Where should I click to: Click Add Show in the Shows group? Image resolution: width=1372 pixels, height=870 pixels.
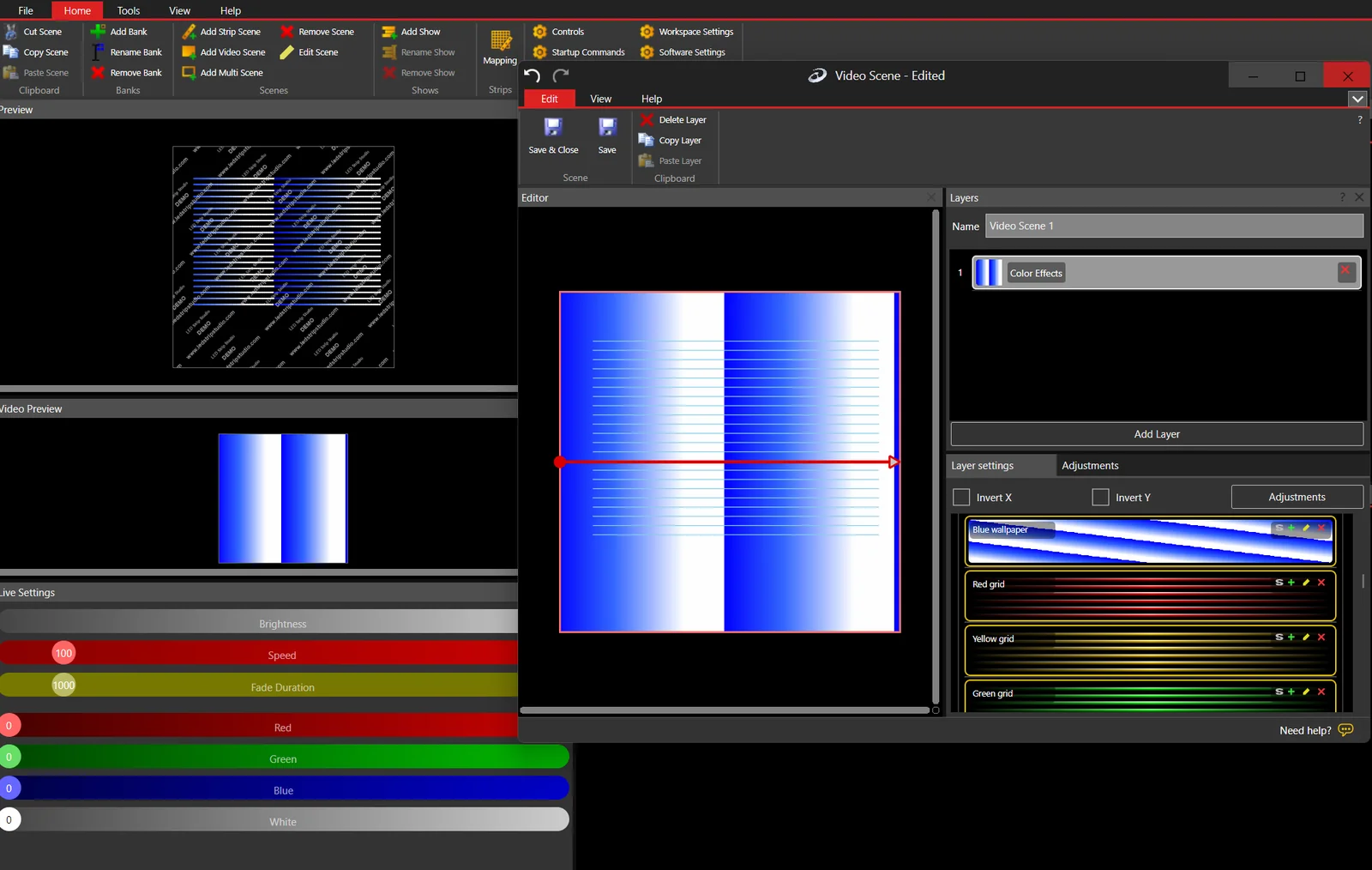(x=411, y=32)
